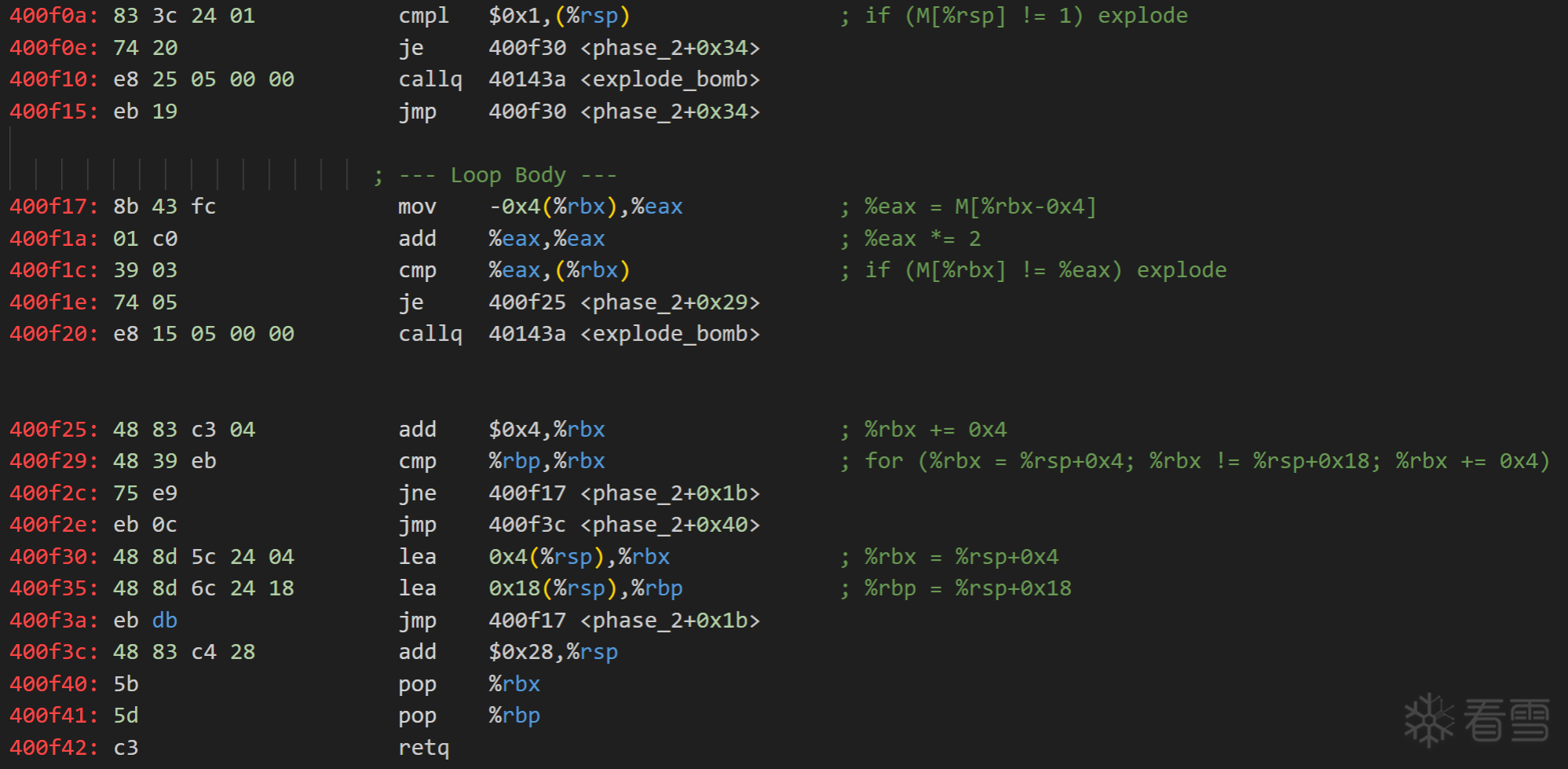Image resolution: width=1568 pixels, height=769 pixels.
Task: Click the blue "db" byte on 400f3a
Action: coord(165,621)
